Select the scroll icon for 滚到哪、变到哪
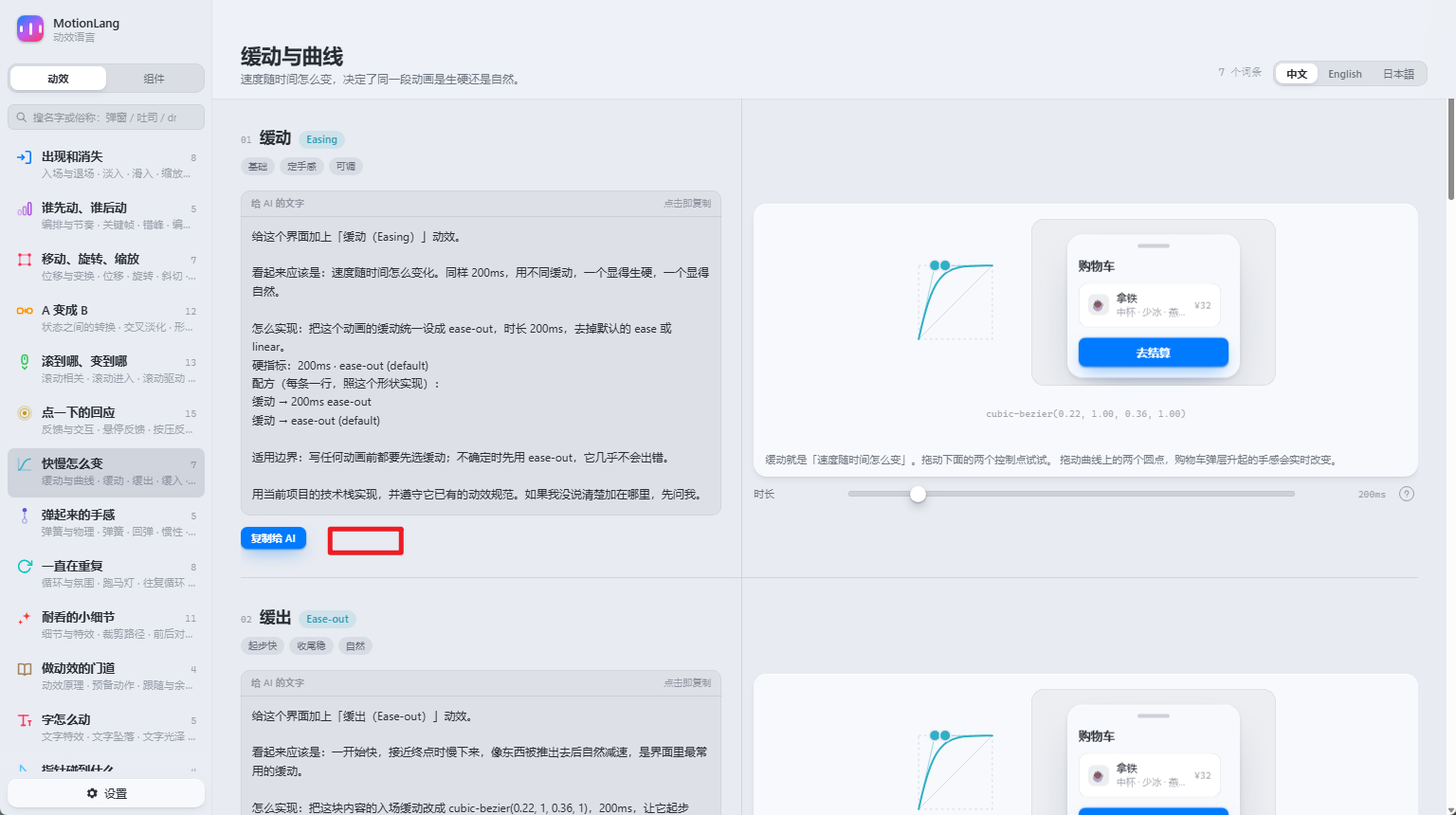The width and height of the screenshot is (1456, 815). tap(25, 362)
